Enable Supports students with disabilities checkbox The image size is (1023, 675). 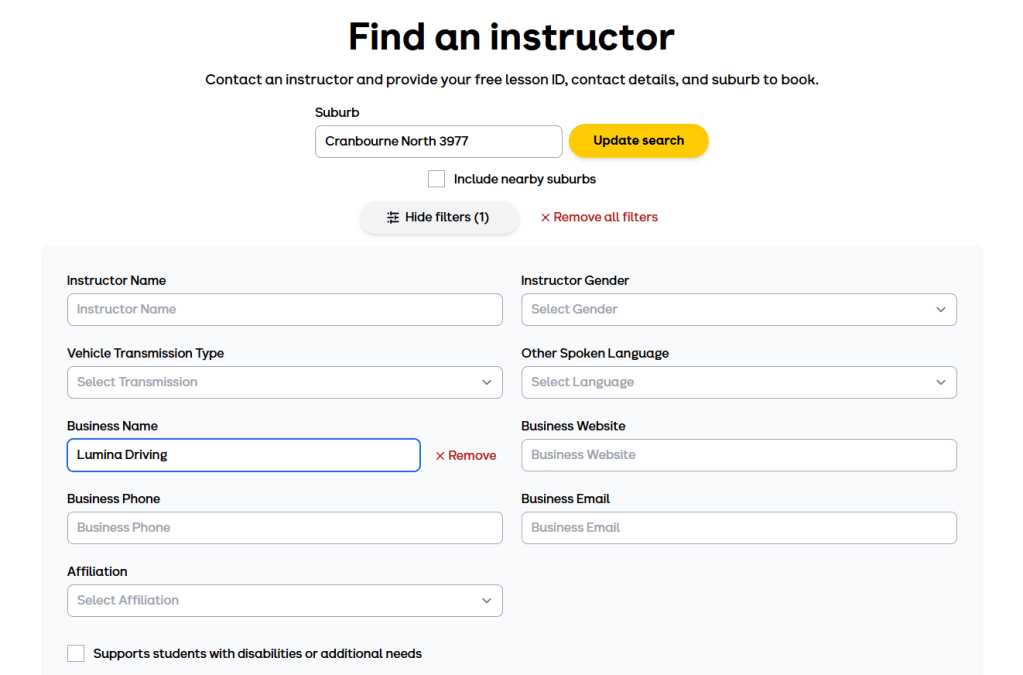76,653
